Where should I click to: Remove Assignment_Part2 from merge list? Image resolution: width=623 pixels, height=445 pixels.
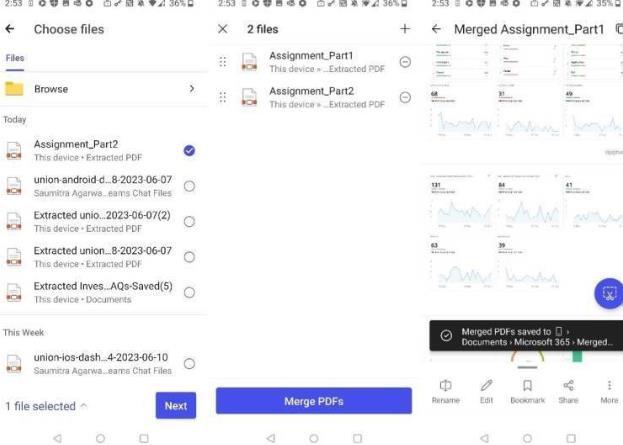[405, 97]
